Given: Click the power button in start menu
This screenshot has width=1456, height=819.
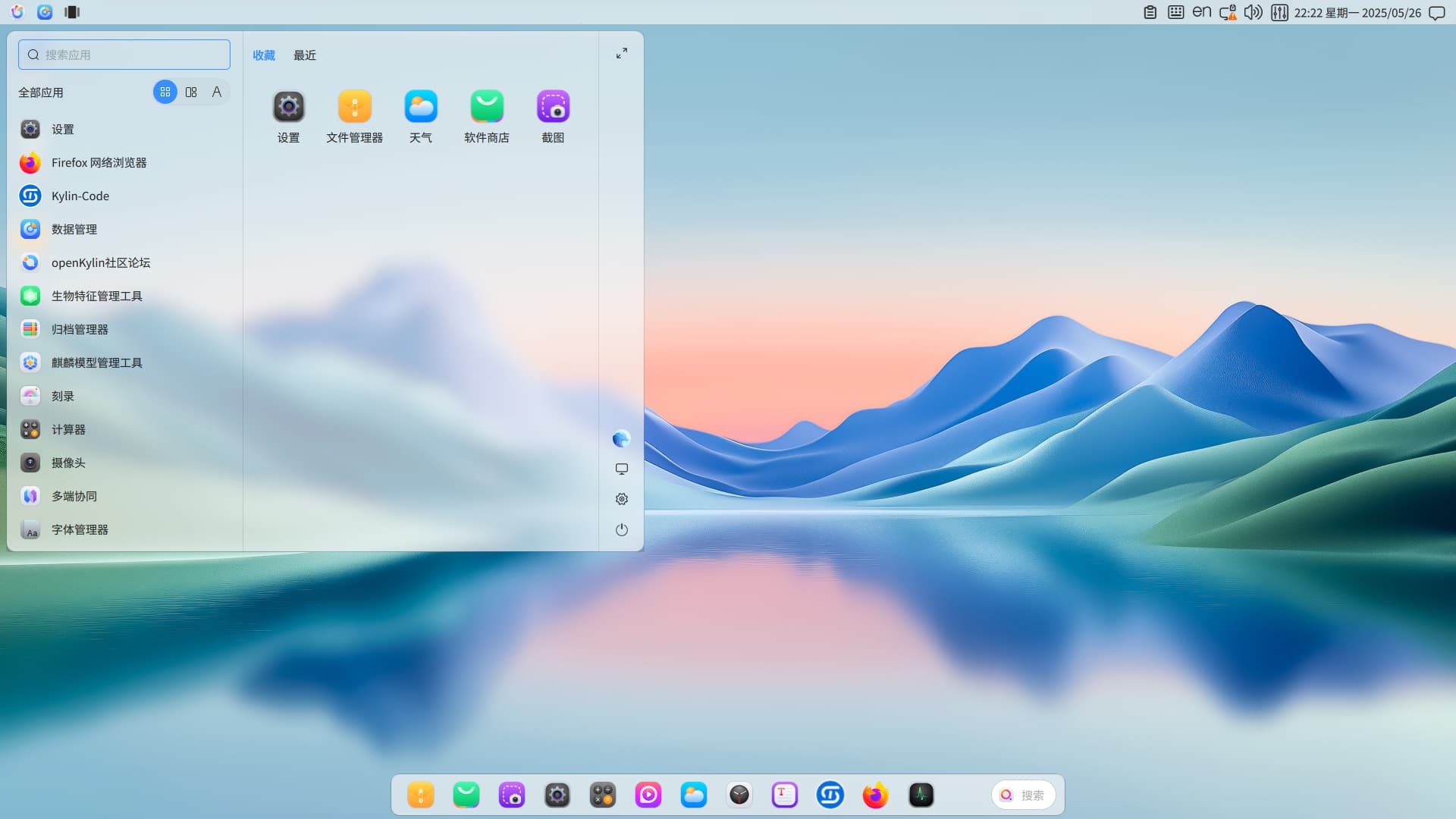Looking at the screenshot, I should pos(621,529).
